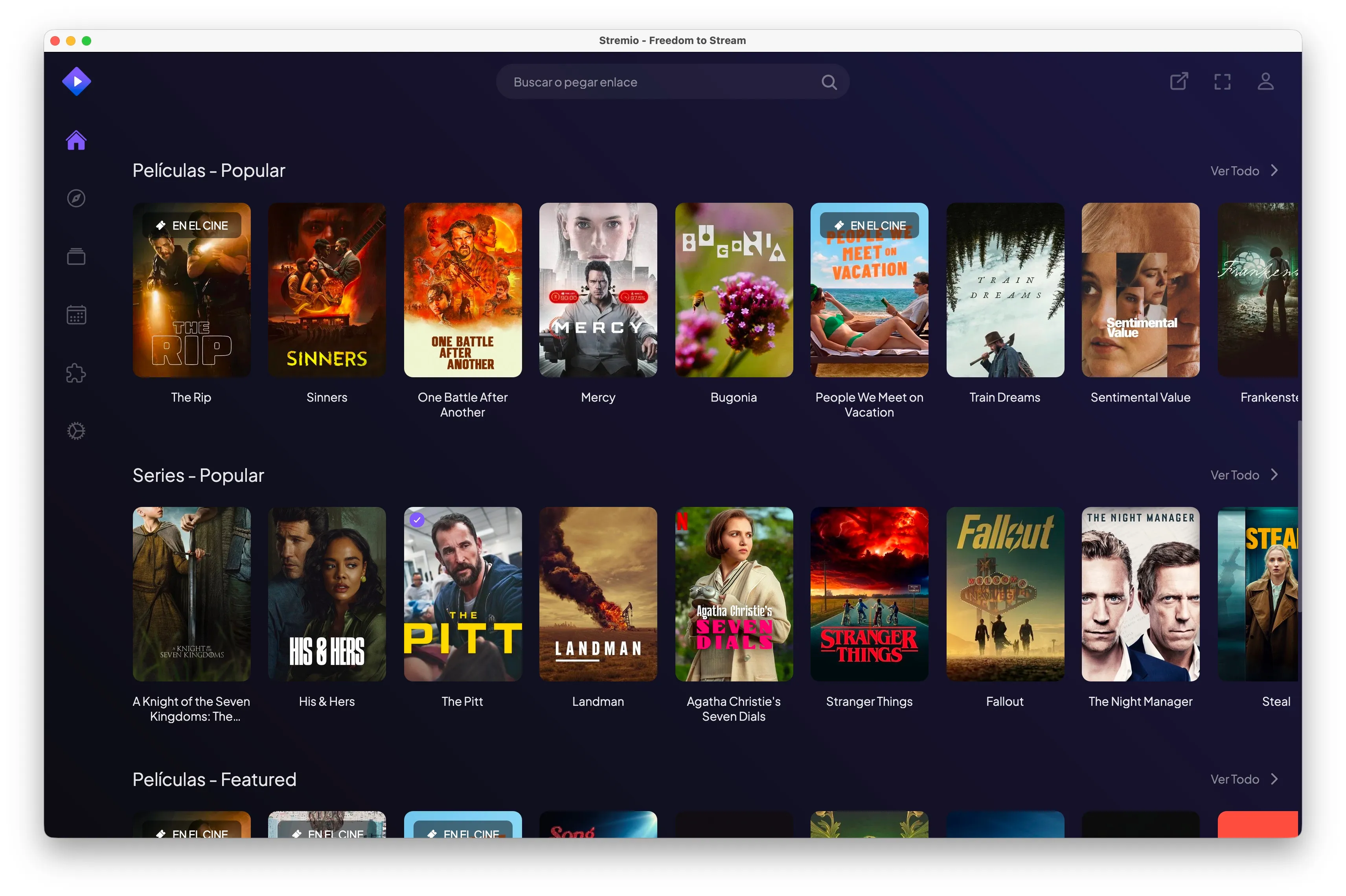Expand Películas - Featured with Ver Todo chevron
This screenshot has height=896, width=1346.
(x=1274, y=779)
